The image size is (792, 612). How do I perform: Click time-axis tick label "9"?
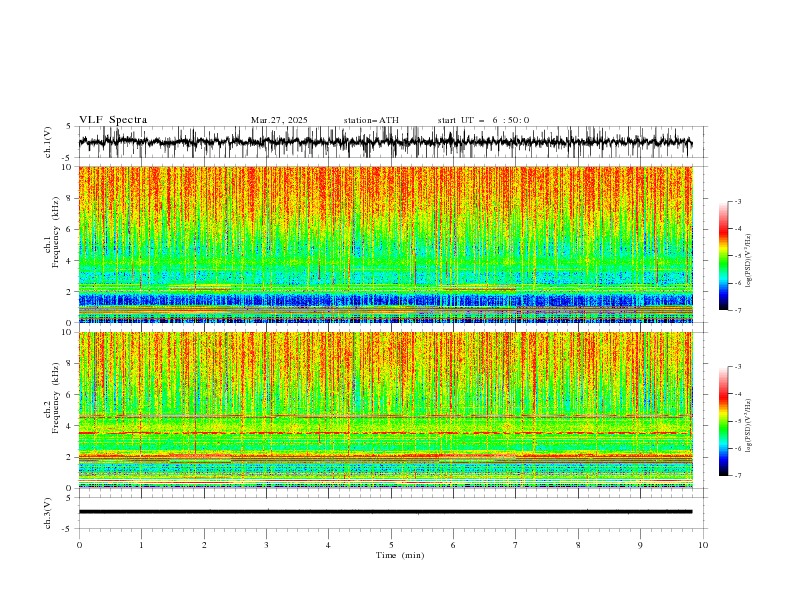click(640, 545)
